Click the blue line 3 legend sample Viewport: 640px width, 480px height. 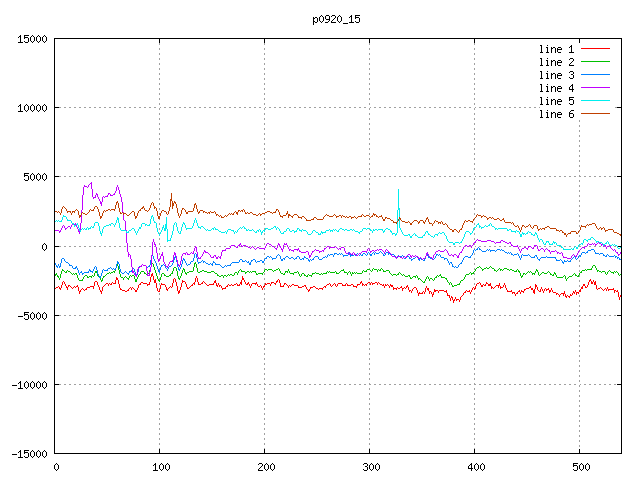point(595,75)
